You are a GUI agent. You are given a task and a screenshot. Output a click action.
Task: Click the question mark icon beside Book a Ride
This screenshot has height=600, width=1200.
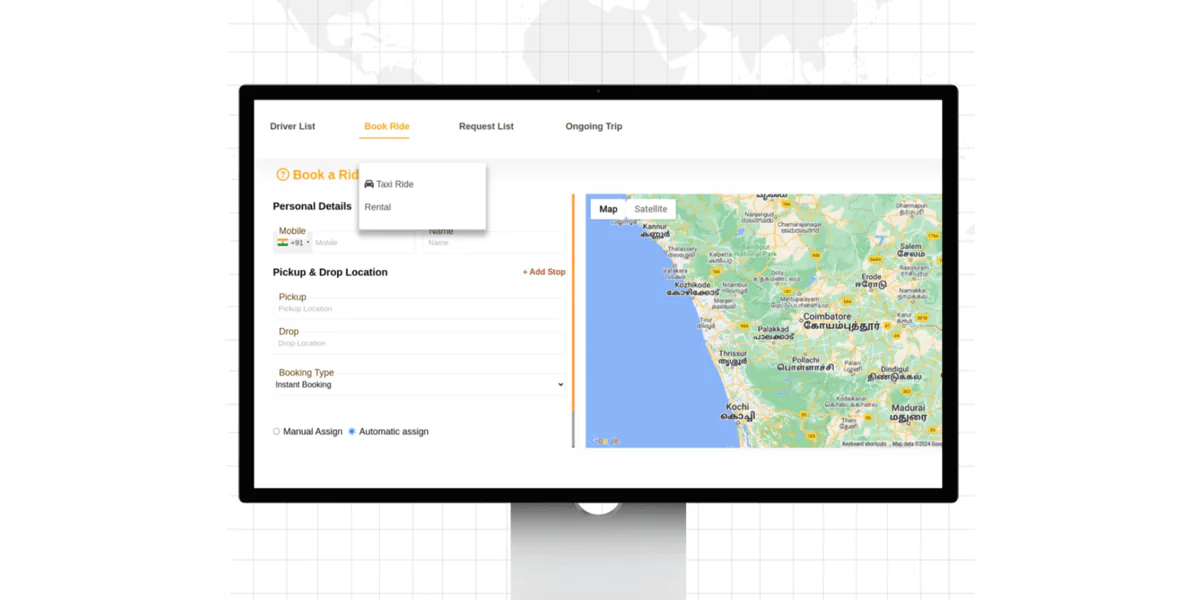coord(282,175)
